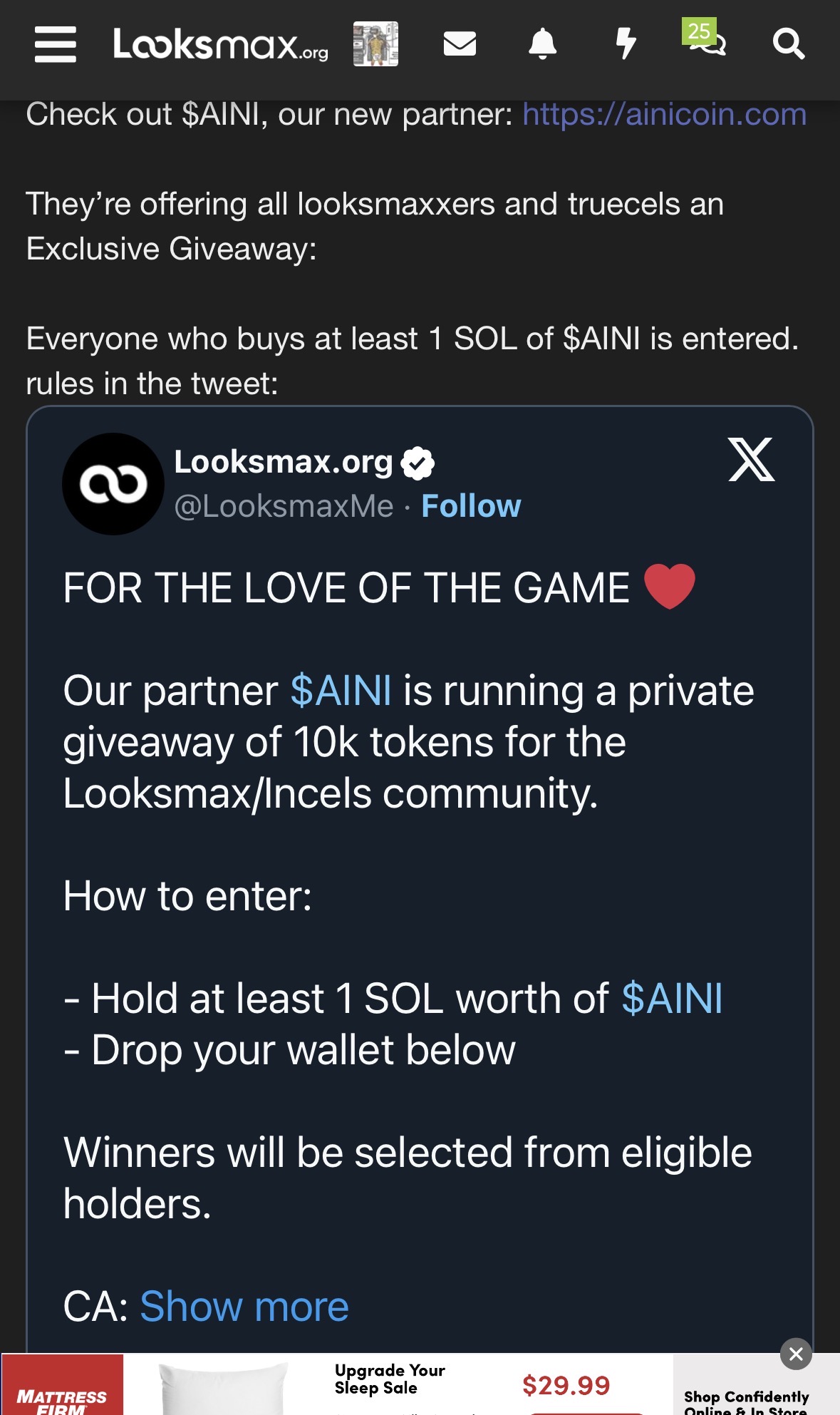This screenshot has height=1415, width=840.
Task: Open the hamburger navigation menu
Action: [x=56, y=44]
